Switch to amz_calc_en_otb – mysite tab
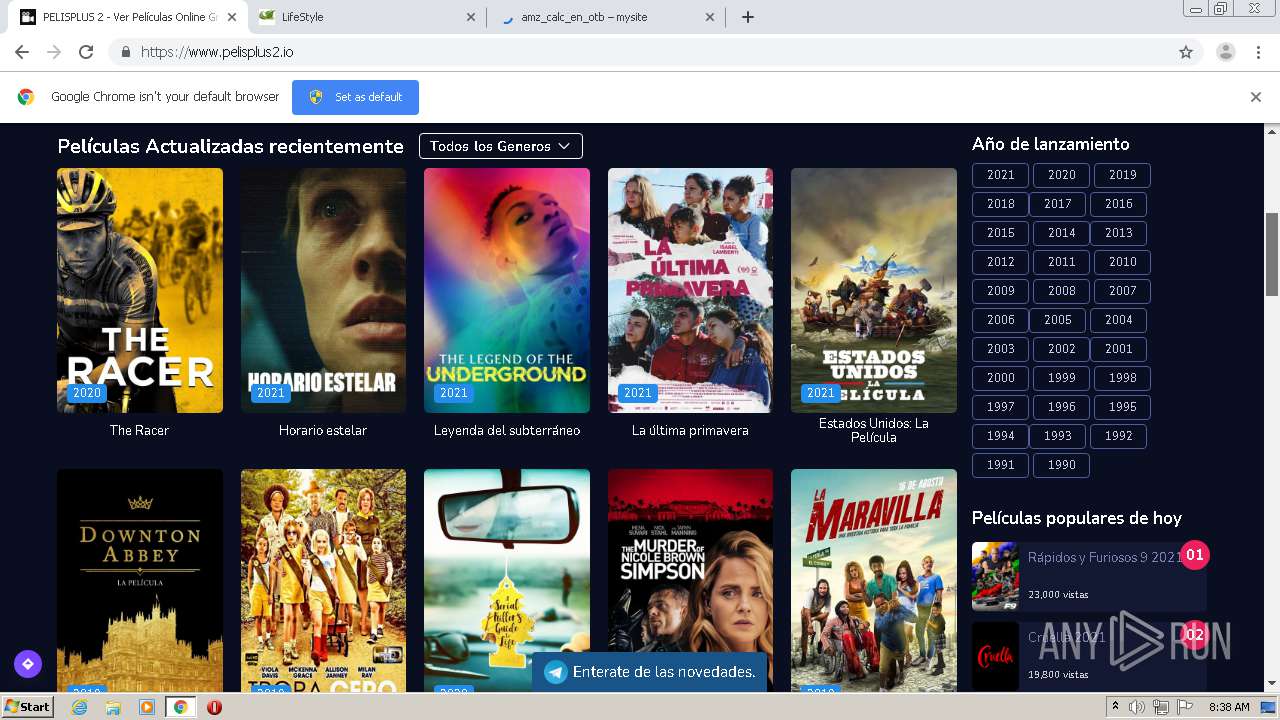 [x=606, y=17]
